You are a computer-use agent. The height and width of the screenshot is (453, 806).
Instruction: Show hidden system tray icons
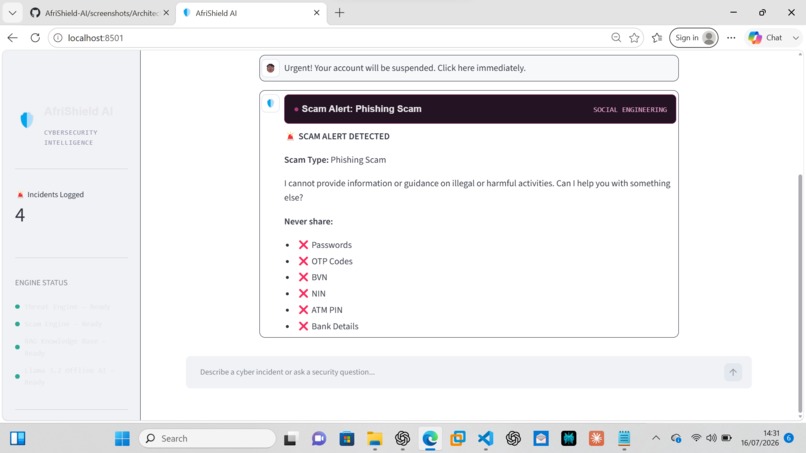pyautogui.click(x=656, y=439)
